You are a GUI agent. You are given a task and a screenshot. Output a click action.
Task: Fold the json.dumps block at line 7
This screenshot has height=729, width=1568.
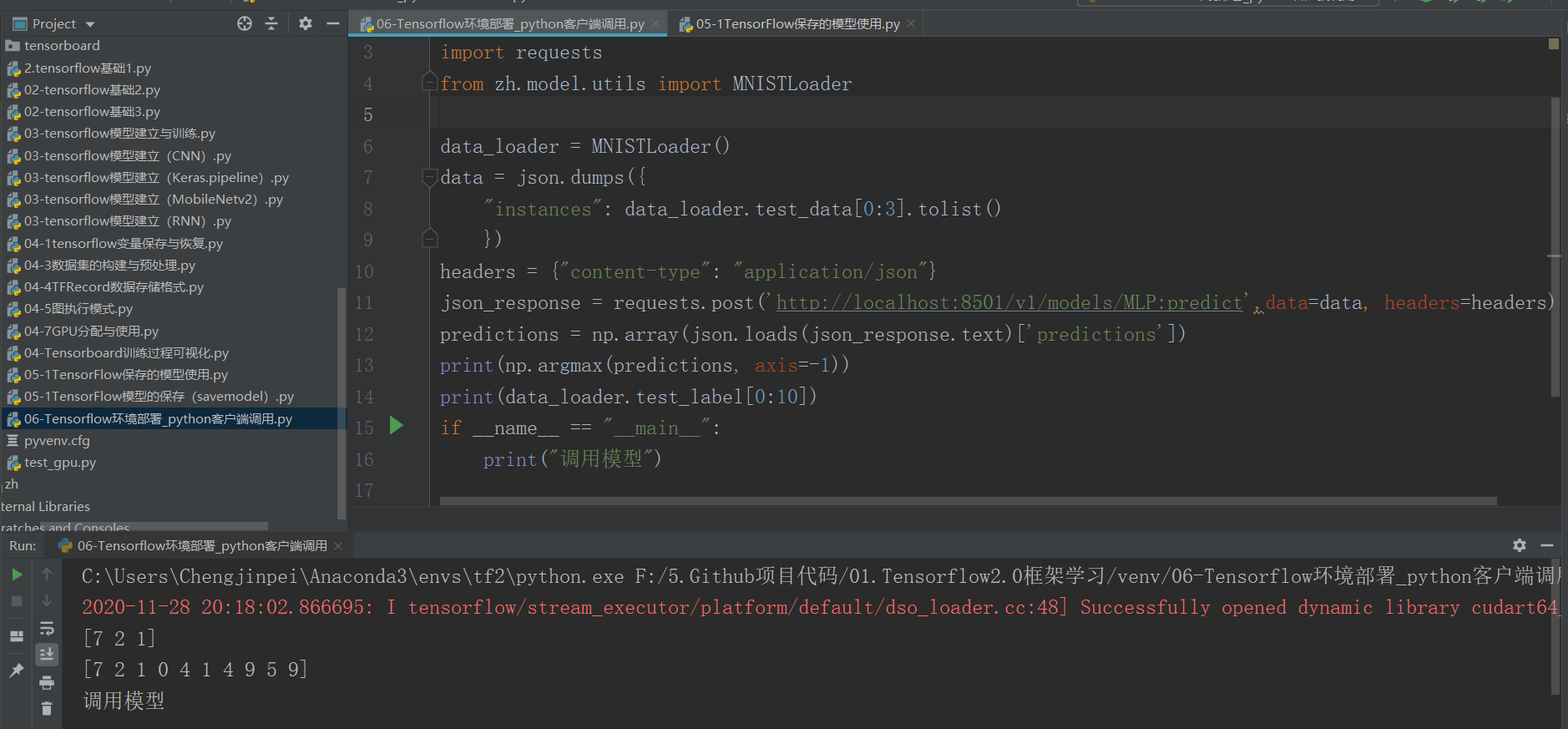429,176
